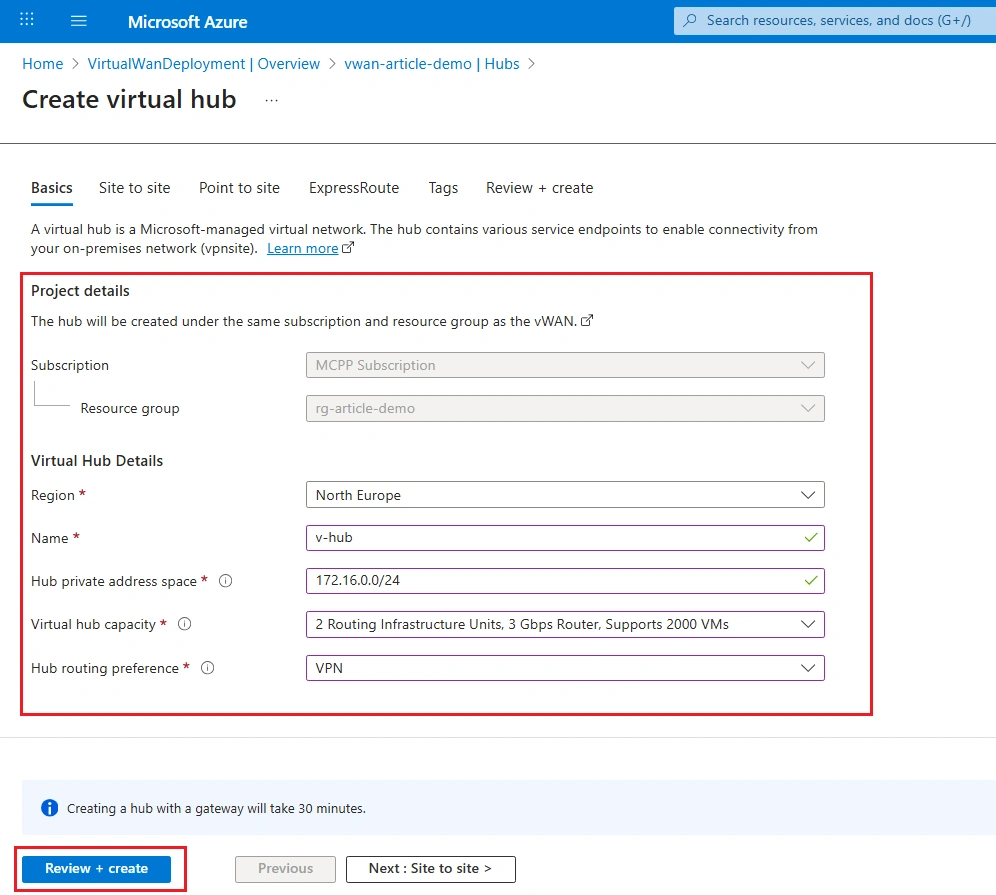
Task: Click the Project details heading
Action: [80, 291]
